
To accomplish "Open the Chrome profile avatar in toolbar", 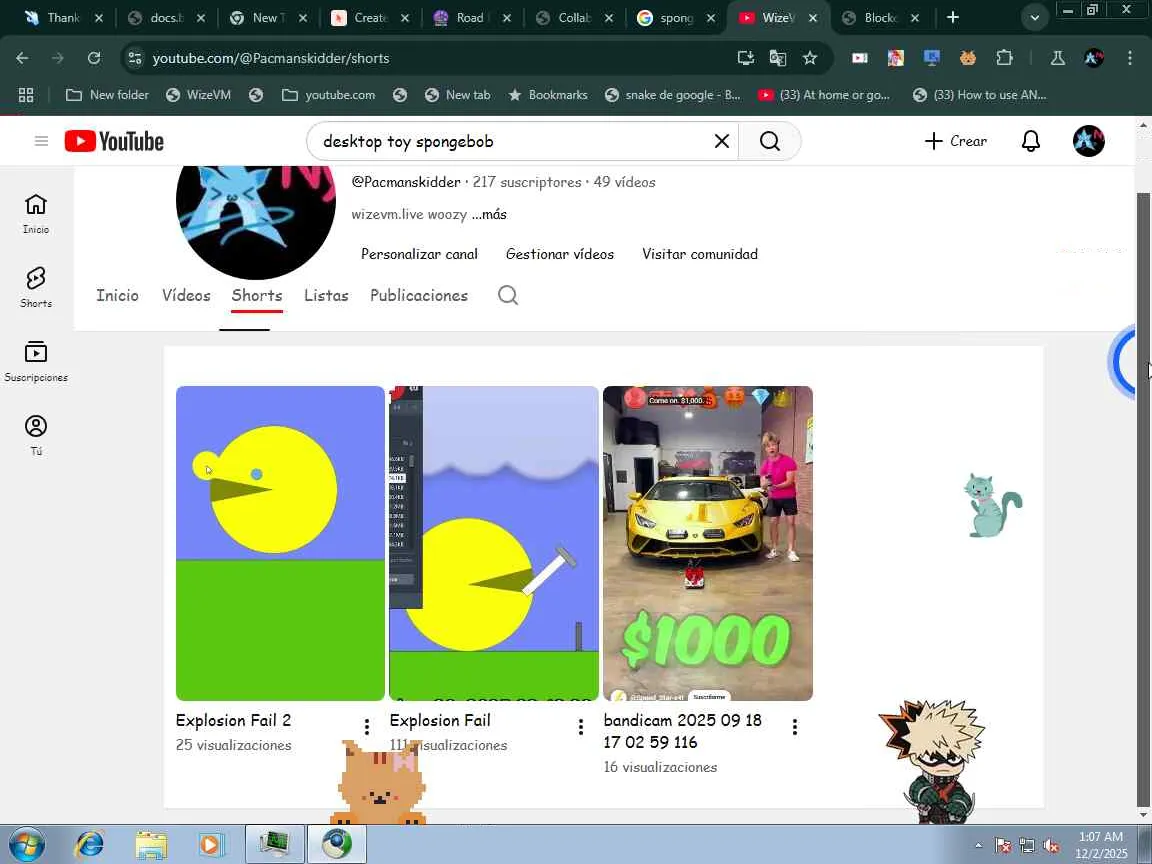I will pos(1093,58).
